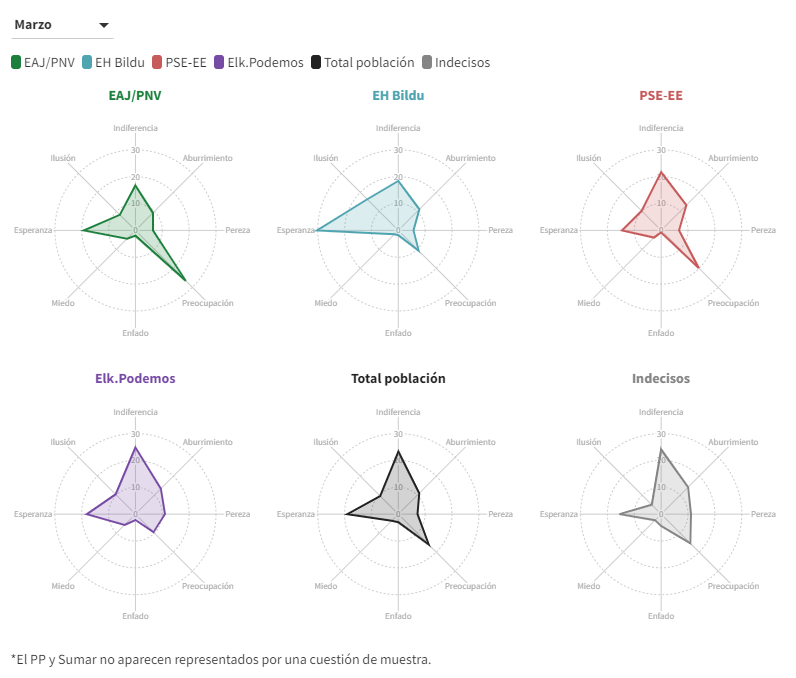Image resolution: width=796 pixels, height=678 pixels.
Task: Click the green EAJ/PNV legend swatch
Action: pyautogui.click(x=16, y=62)
